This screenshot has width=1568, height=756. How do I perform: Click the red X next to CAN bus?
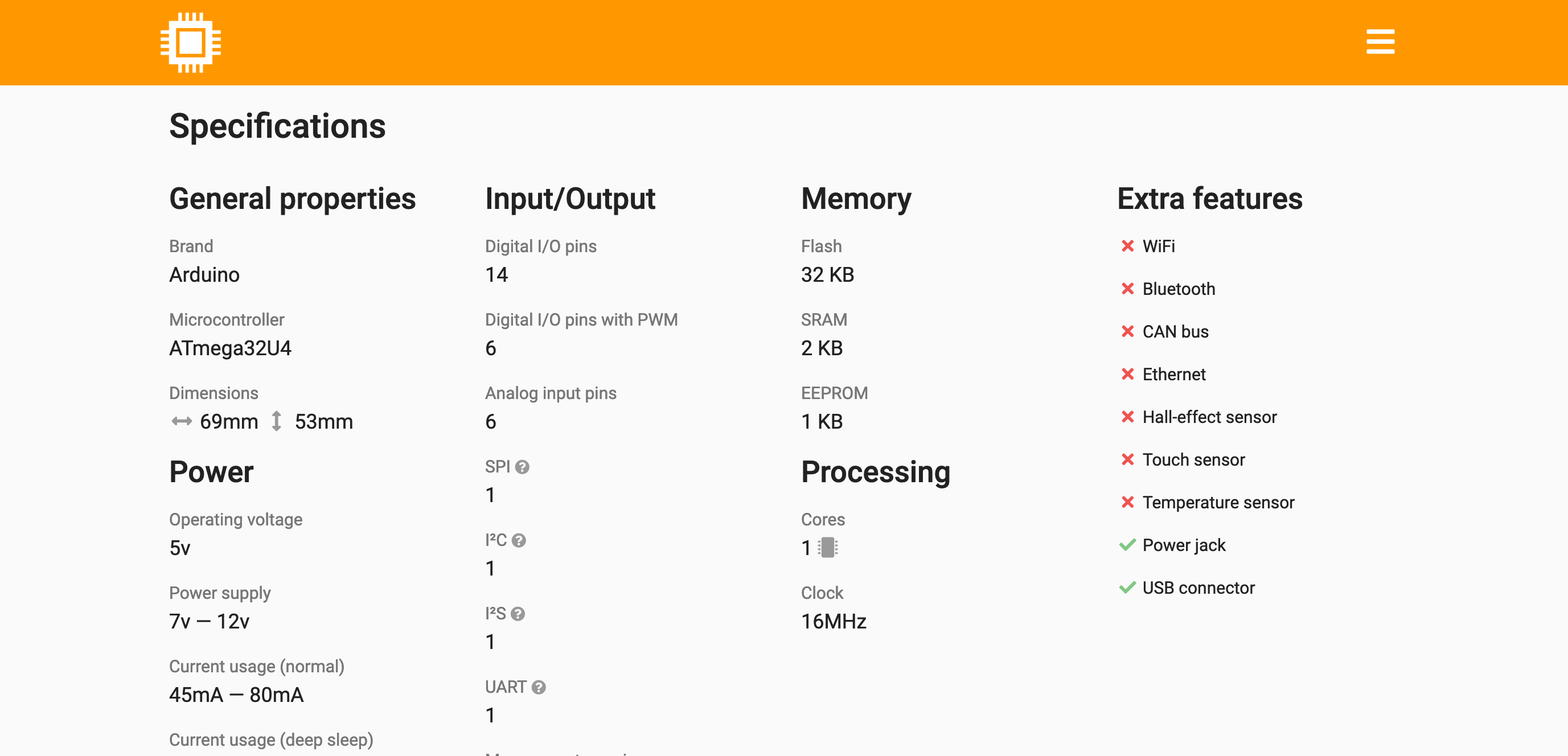click(1127, 331)
